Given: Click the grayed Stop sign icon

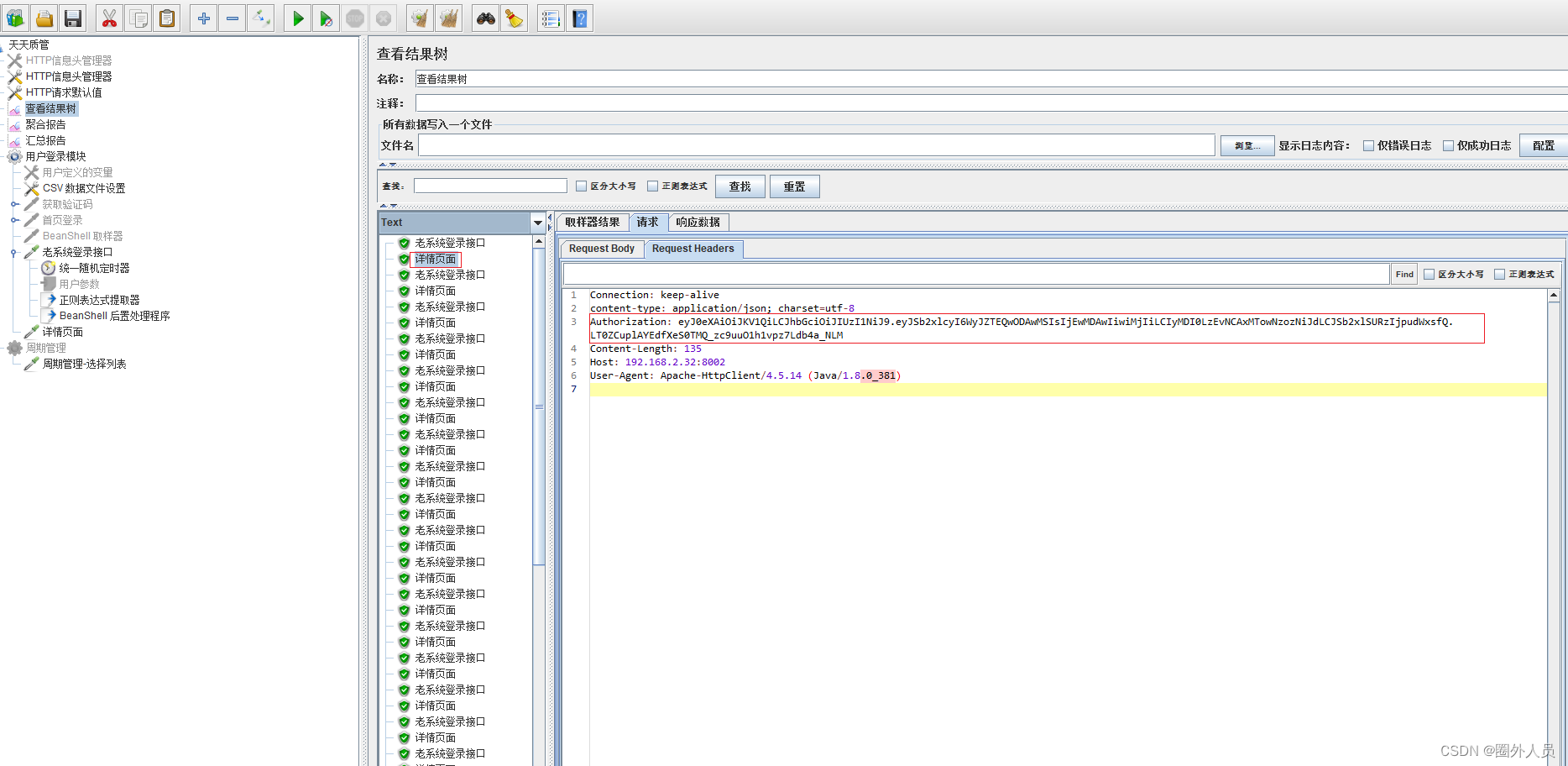Looking at the screenshot, I should [355, 18].
